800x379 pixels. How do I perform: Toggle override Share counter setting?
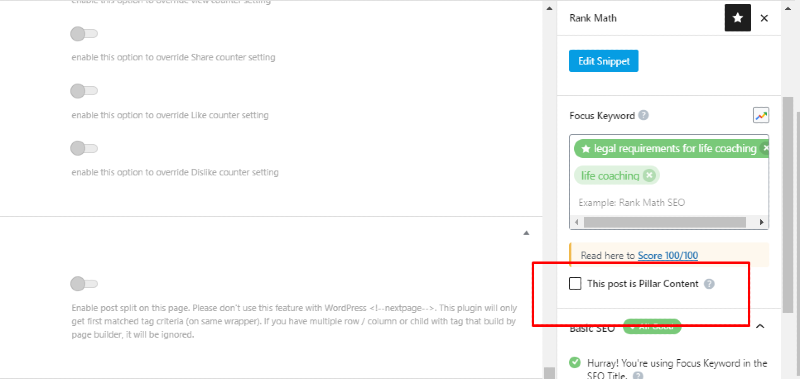(x=84, y=34)
